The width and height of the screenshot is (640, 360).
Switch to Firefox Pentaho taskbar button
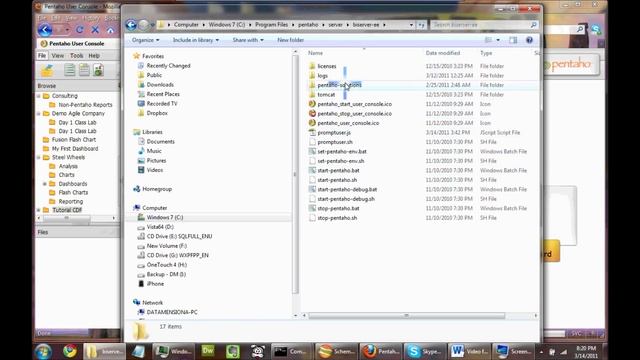click(x=381, y=351)
